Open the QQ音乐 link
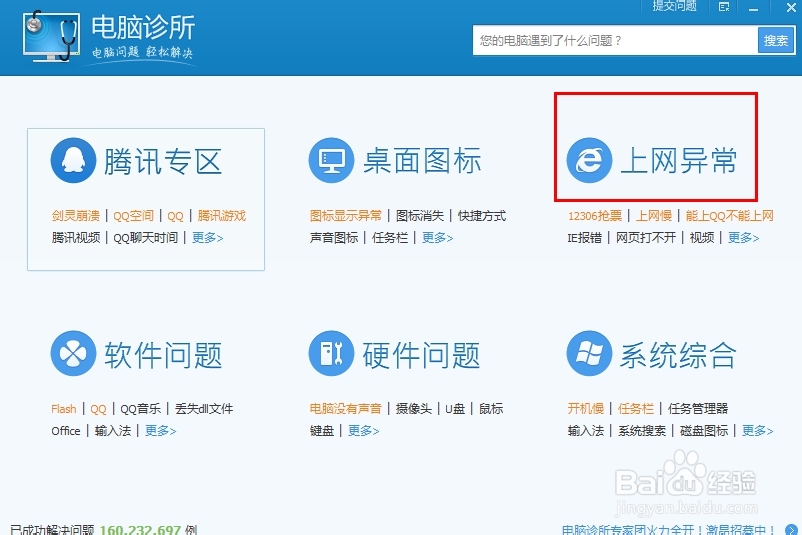The height and width of the screenshot is (535, 802). (141, 409)
